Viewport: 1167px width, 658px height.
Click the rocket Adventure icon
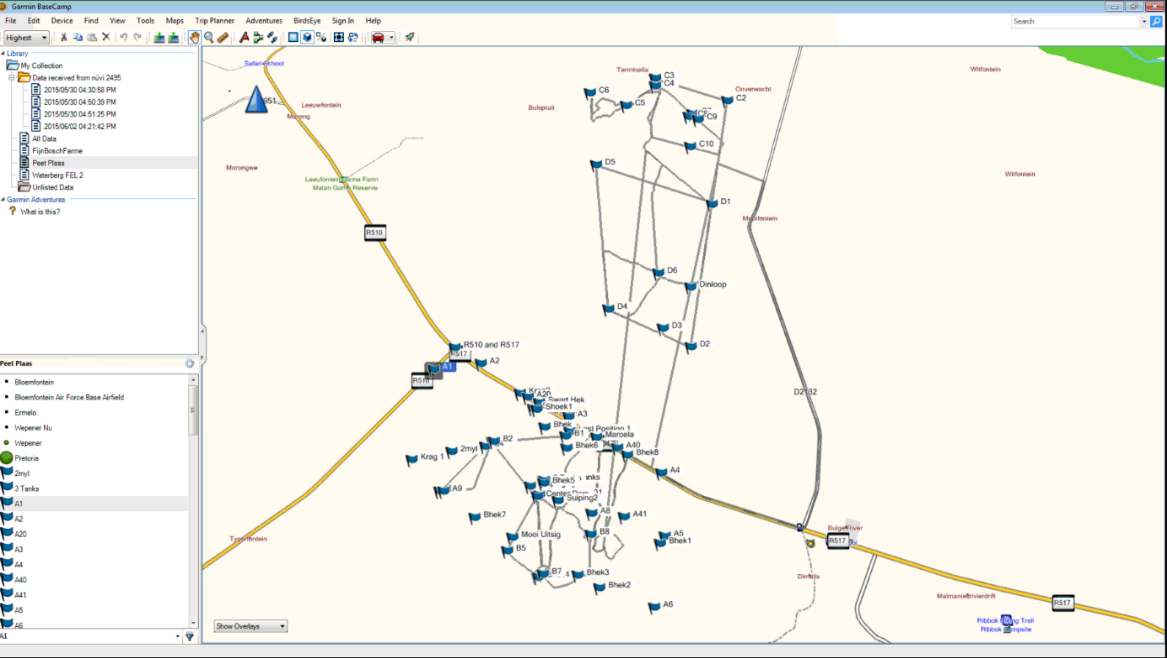(x=409, y=37)
